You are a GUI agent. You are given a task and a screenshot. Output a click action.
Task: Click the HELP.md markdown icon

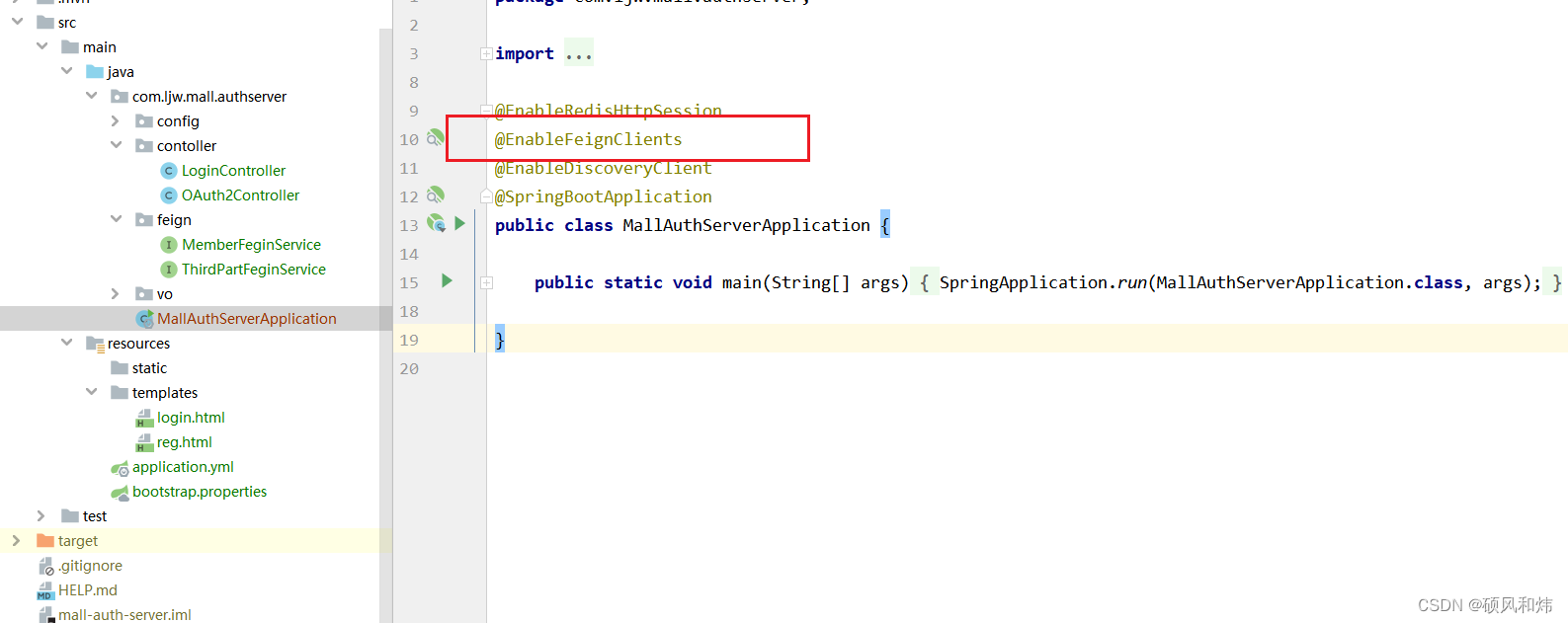pos(45,590)
